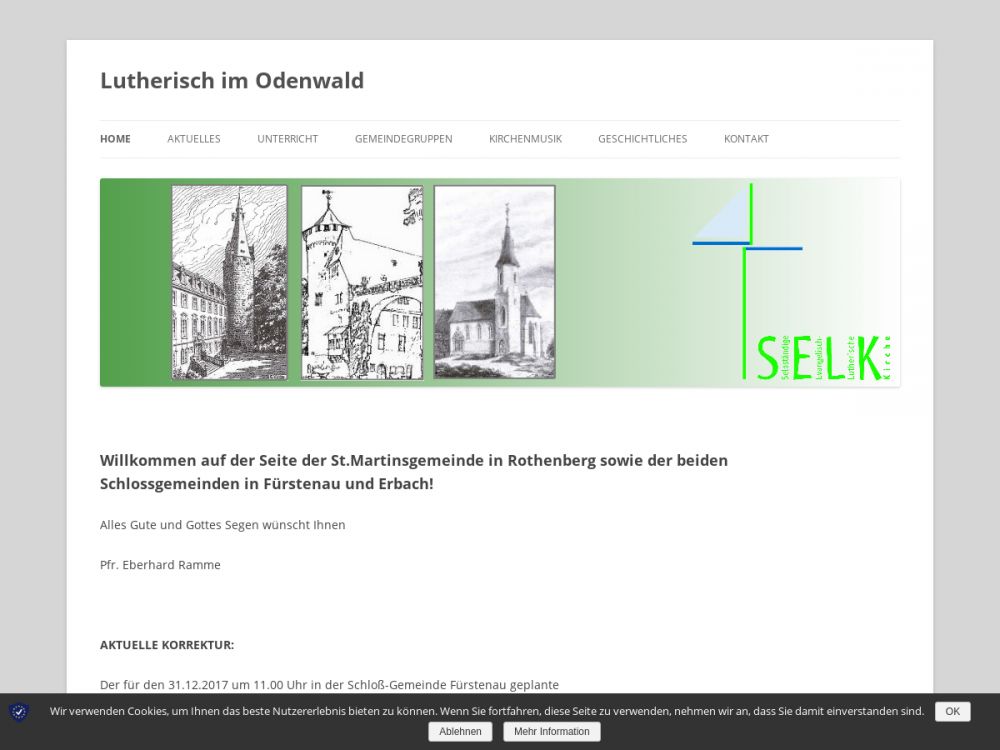The image size is (1000, 750).
Task: Accept cookies with the OK button
Action: pyautogui.click(x=952, y=712)
